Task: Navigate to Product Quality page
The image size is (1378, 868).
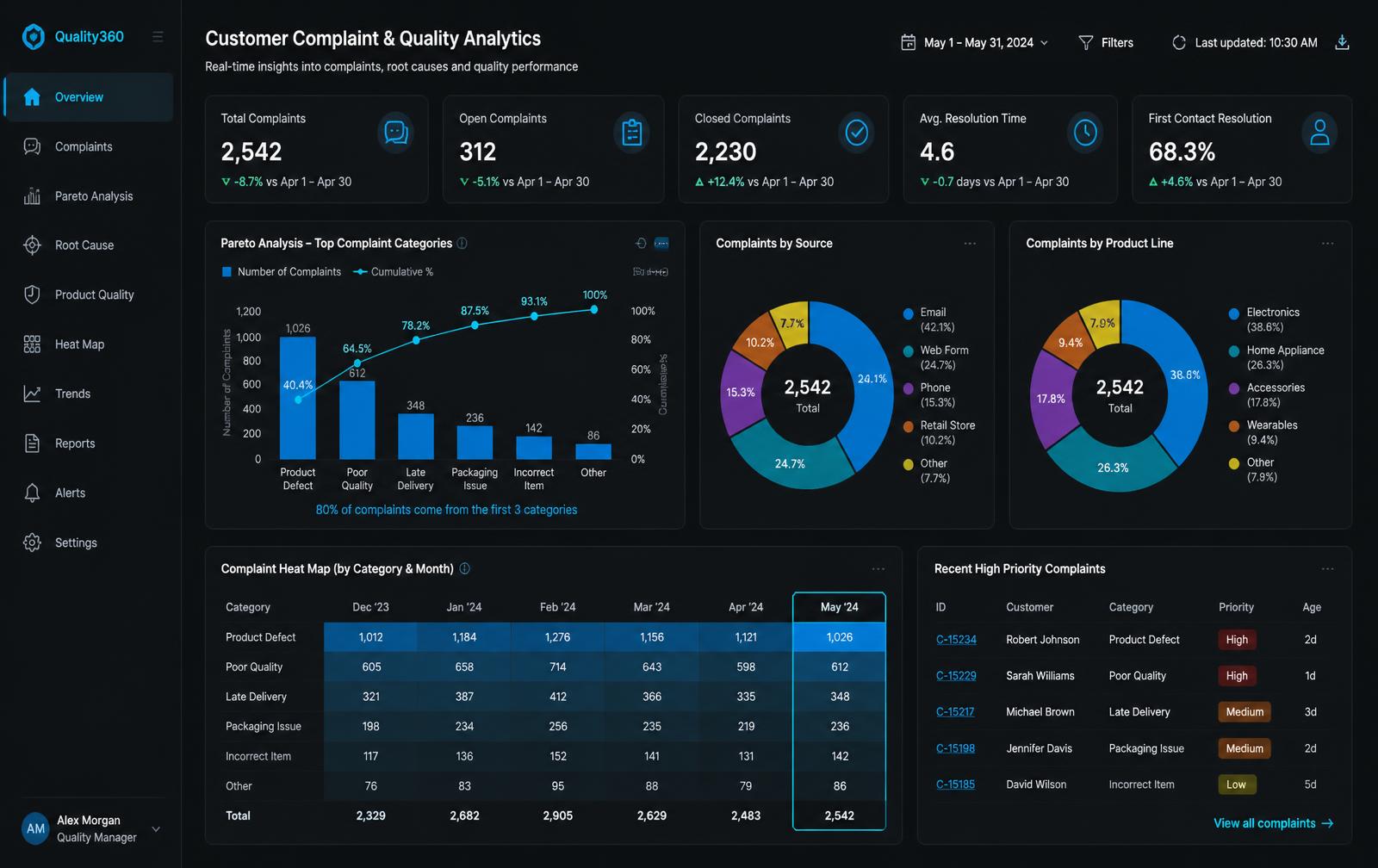Action: (89, 294)
